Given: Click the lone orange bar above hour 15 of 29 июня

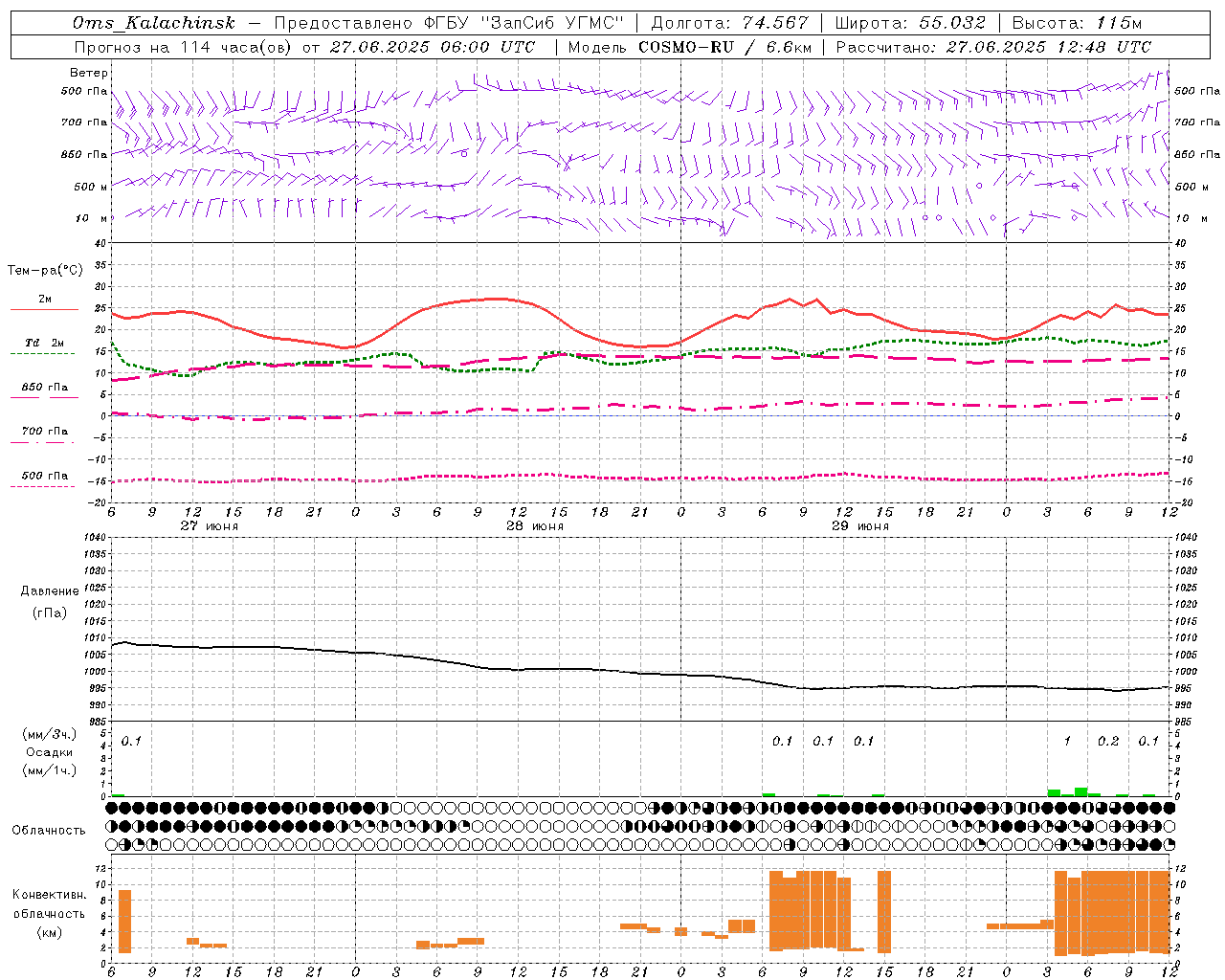Looking at the screenshot, I should [884, 911].
